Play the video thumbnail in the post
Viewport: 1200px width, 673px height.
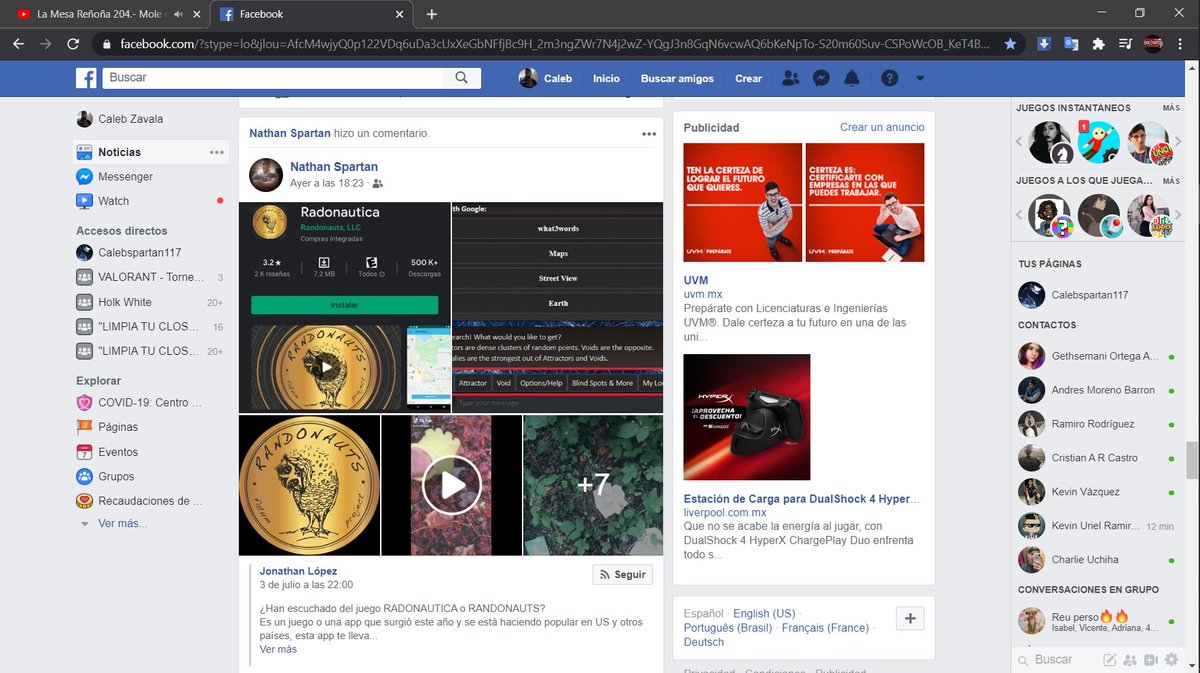pos(451,485)
